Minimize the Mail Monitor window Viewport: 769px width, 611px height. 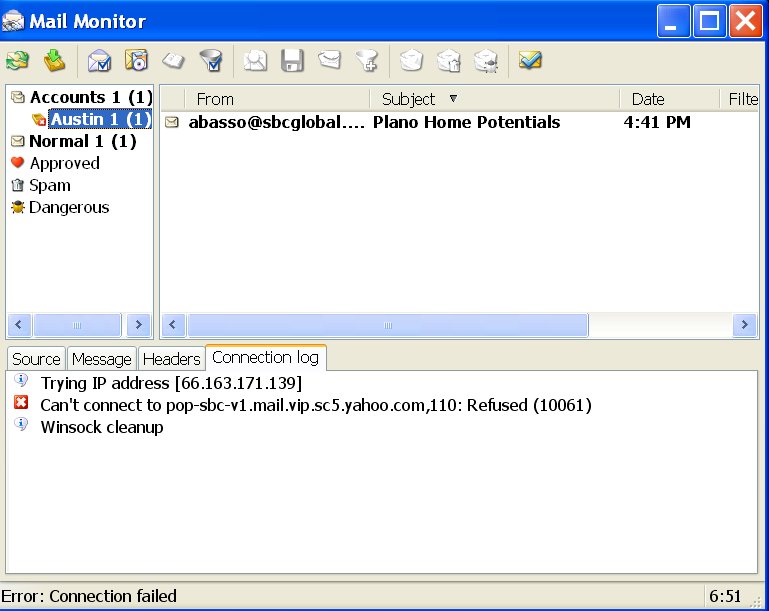673,22
